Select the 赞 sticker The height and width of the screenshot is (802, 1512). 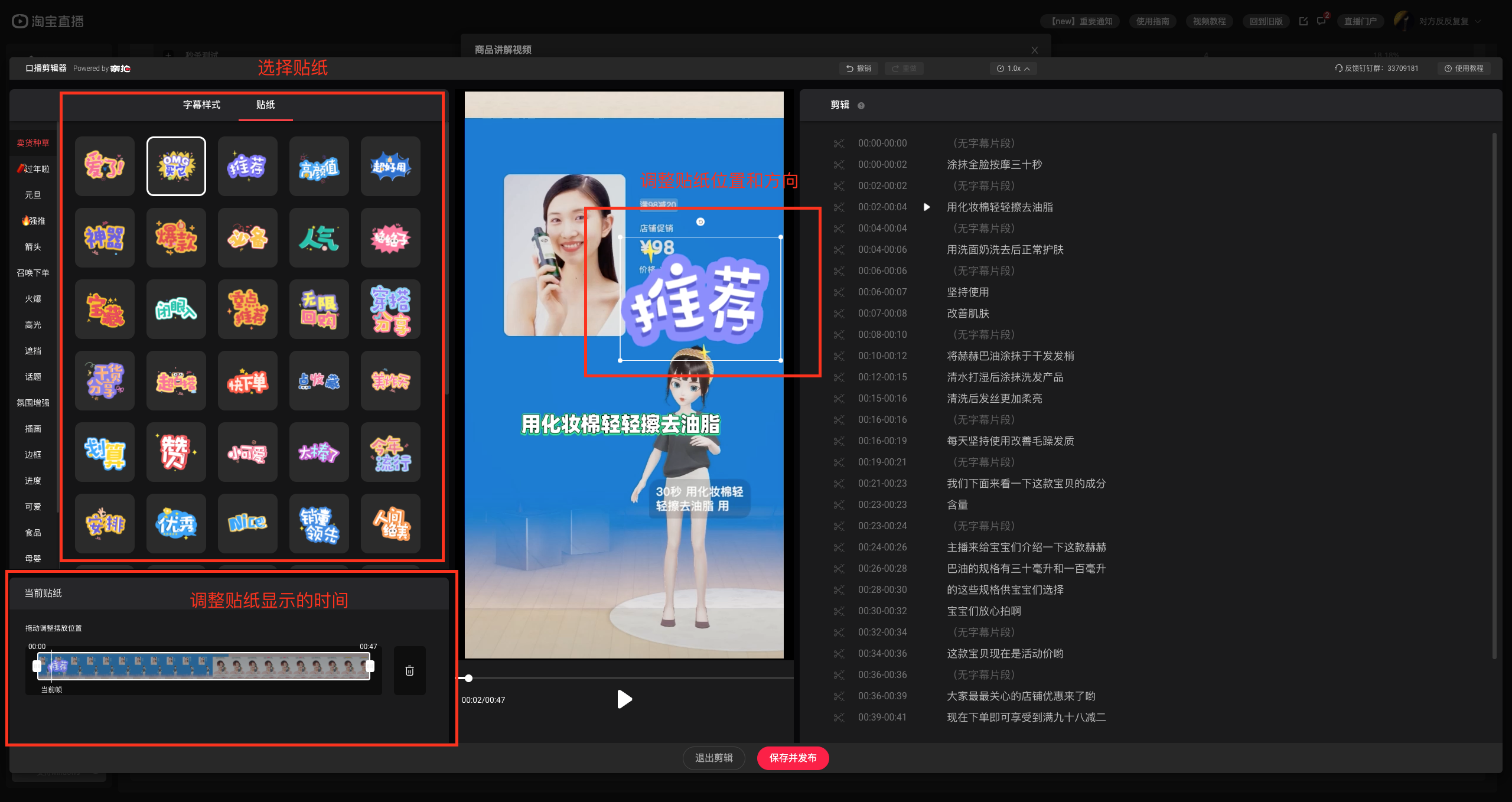(176, 452)
